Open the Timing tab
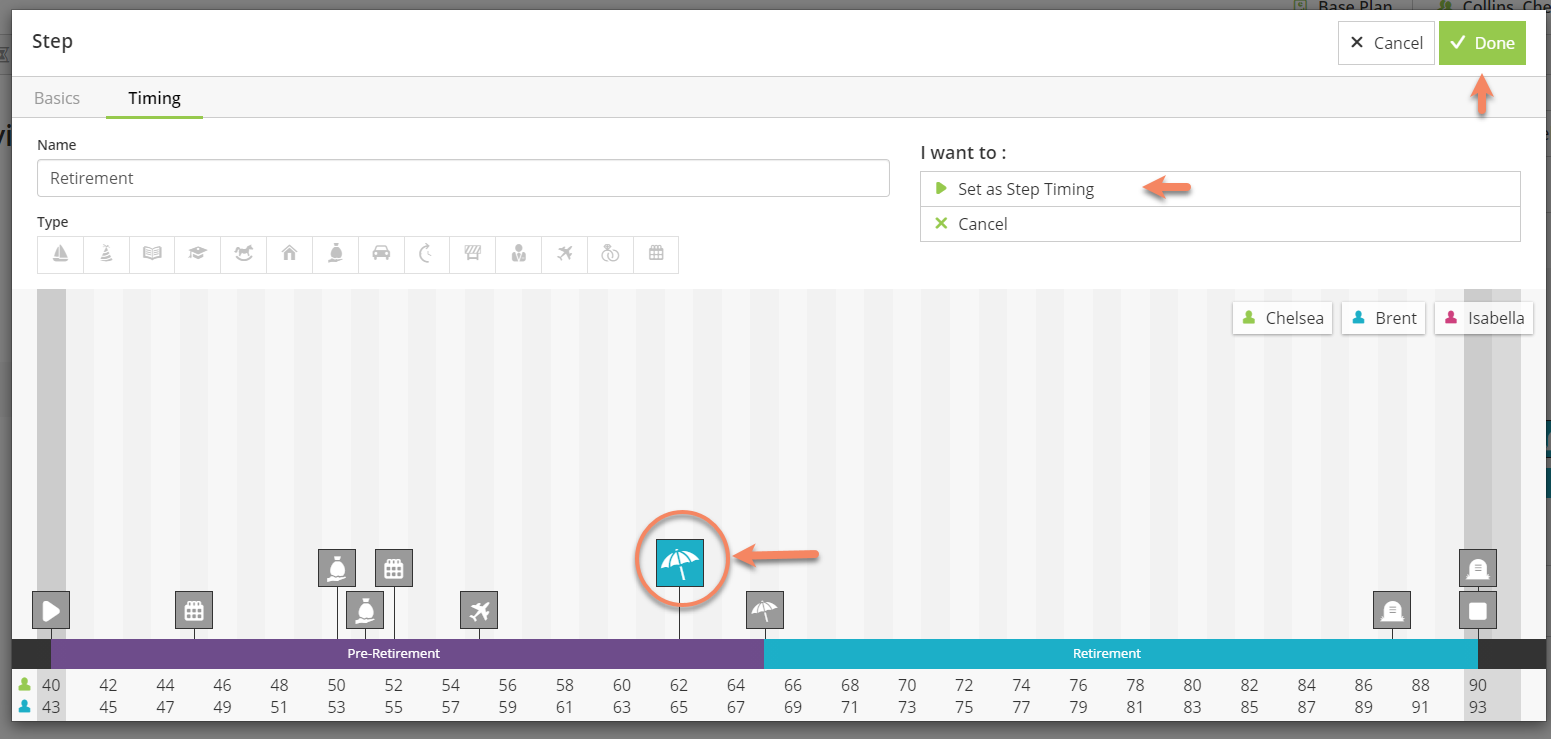1551x739 pixels. pos(154,98)
